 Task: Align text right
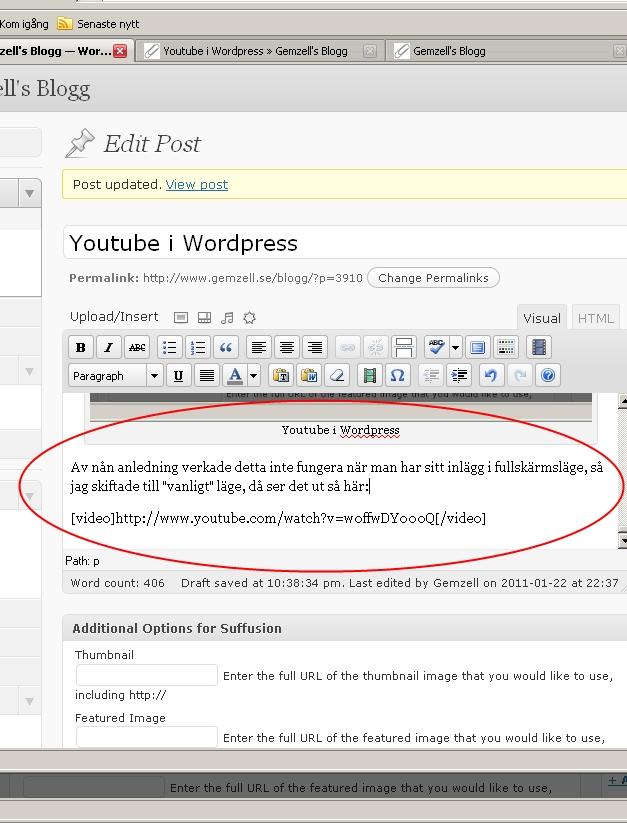(315, 347)
